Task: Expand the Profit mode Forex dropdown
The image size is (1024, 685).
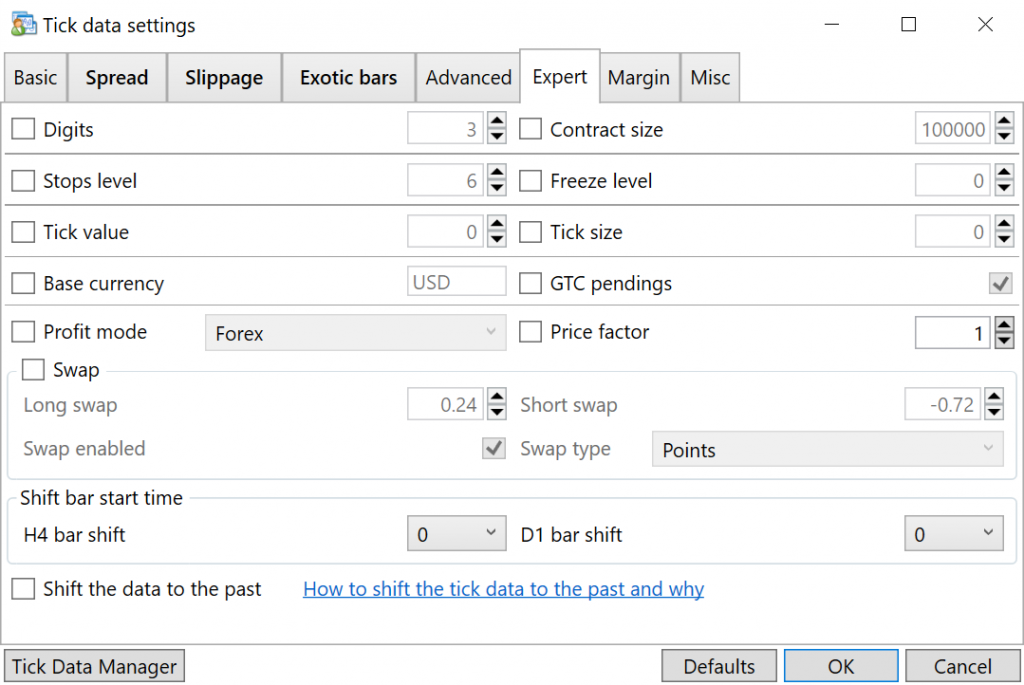Action: 356,333
